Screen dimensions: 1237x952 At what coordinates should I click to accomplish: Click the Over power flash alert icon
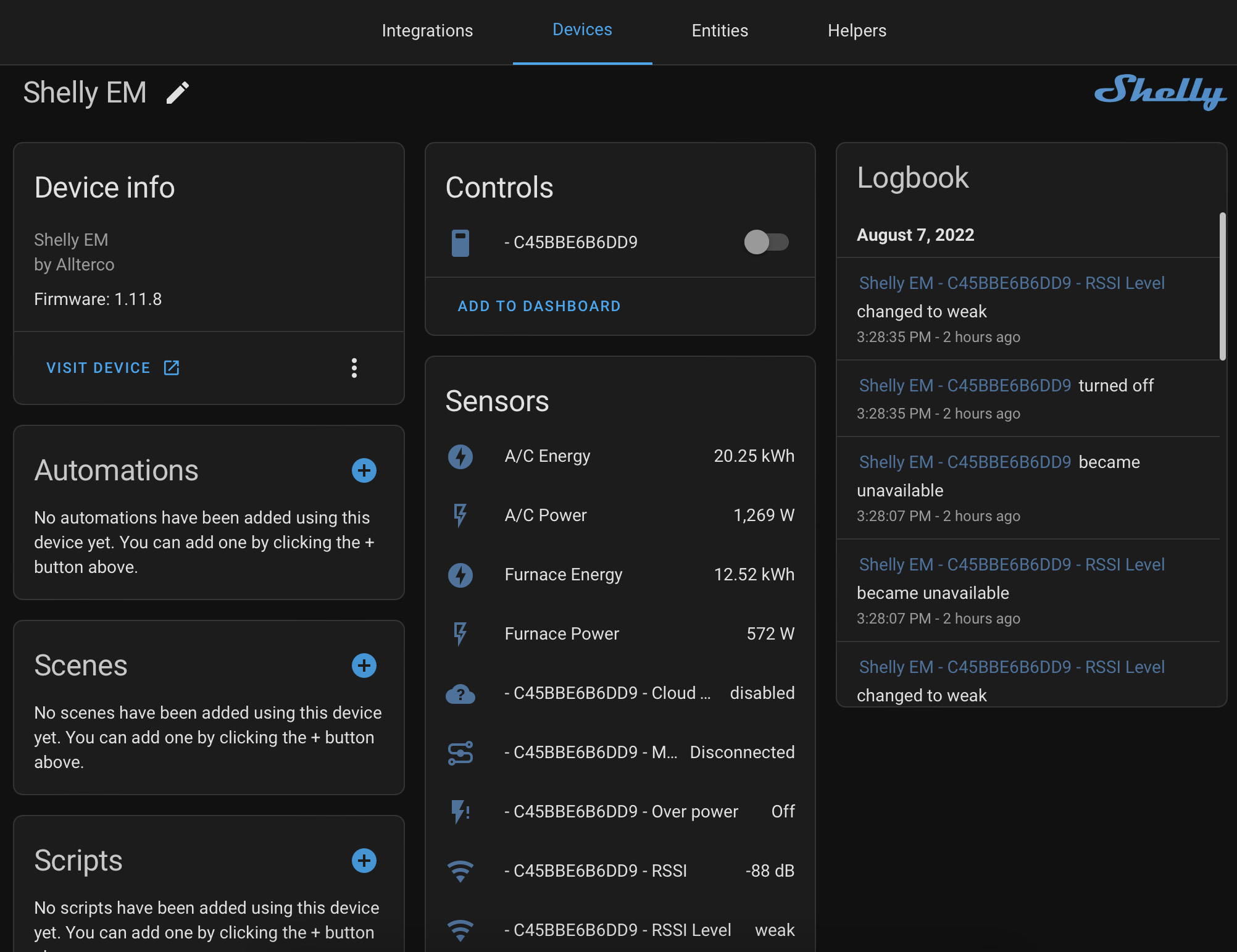click(460, 812)
